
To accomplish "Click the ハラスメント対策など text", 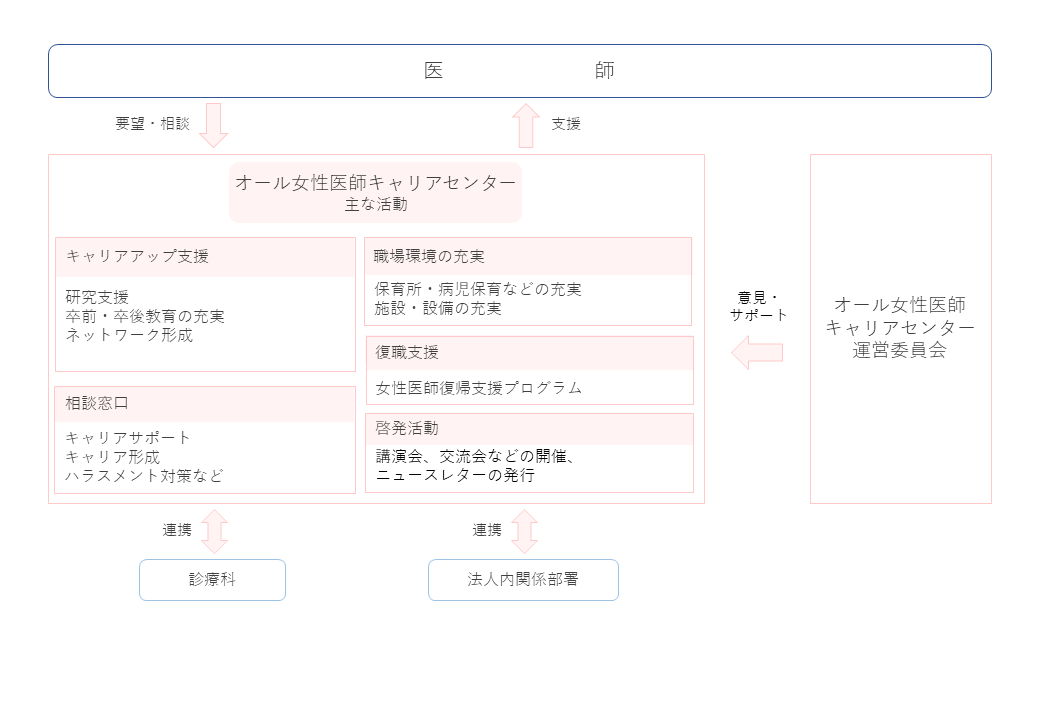I will pyautogui.click(x=144, y=476).
